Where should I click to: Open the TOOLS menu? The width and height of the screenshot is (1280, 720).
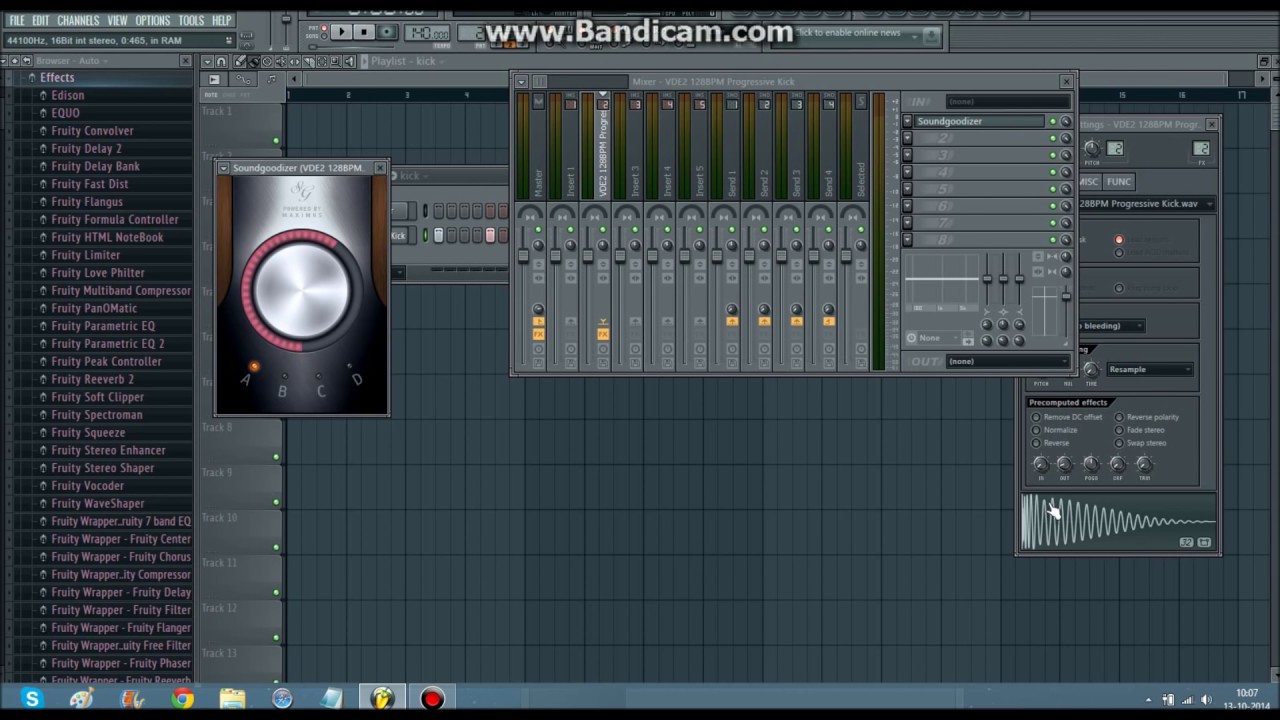tap(191, 20)
